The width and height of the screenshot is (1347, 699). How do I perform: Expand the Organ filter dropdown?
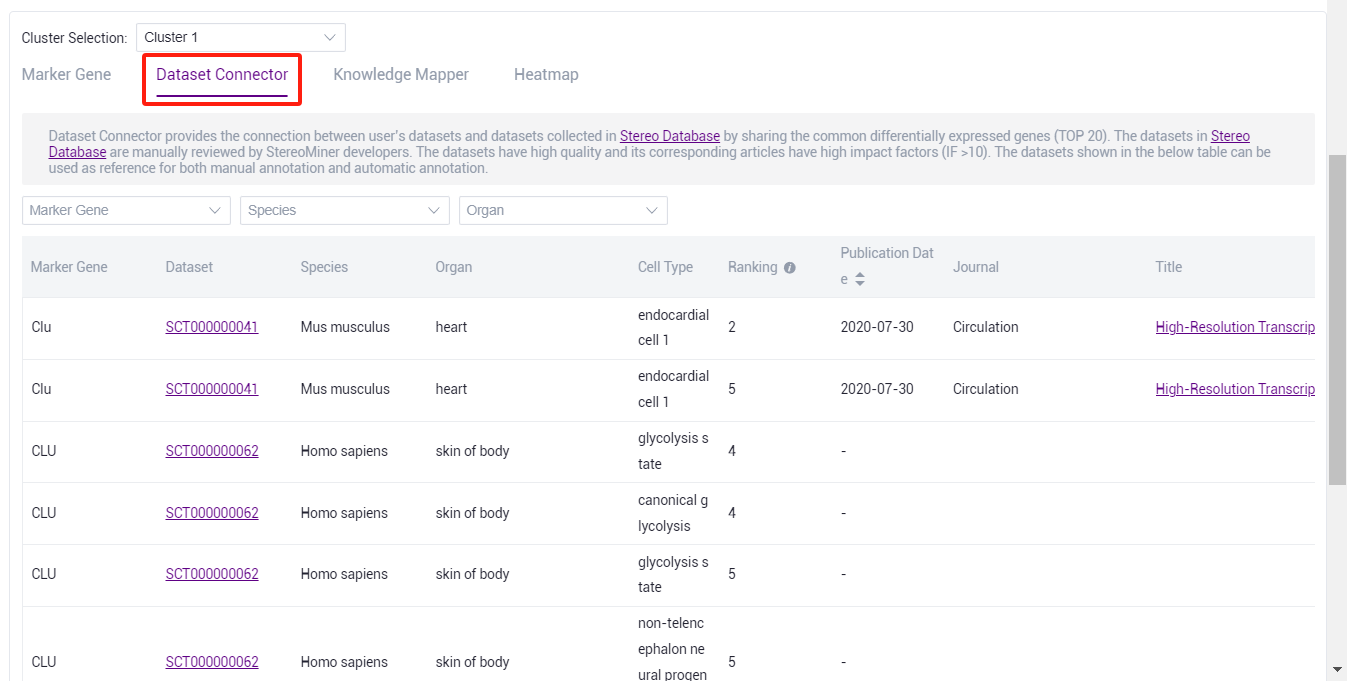(x=563, y=210)
